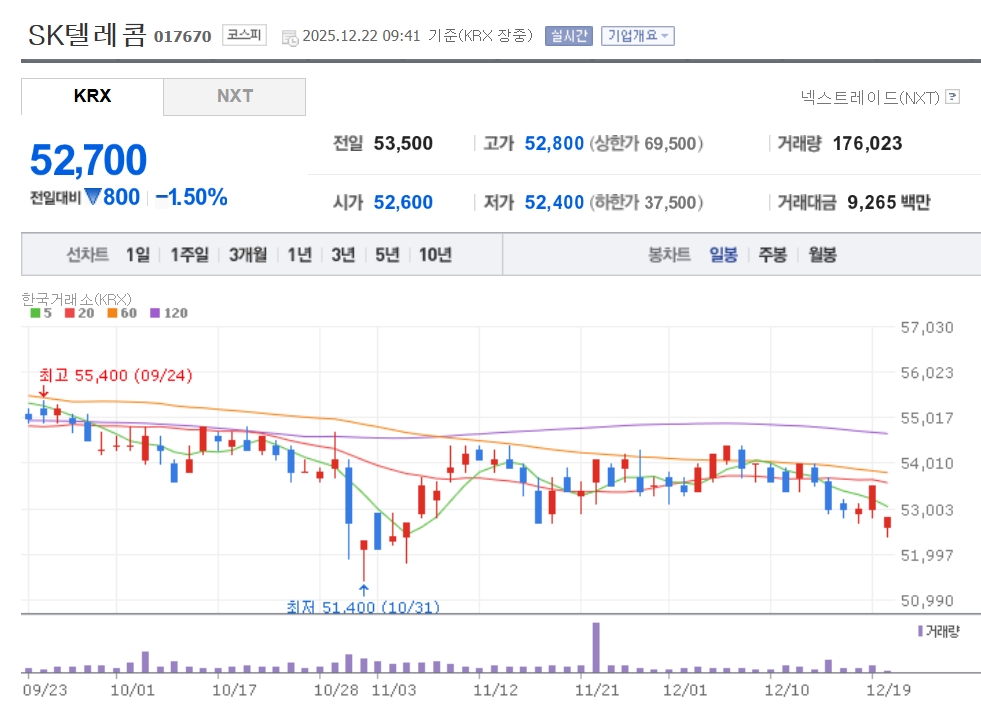Click the 코스피 market badge
This screenshot has width=981, height=712.
244,36
